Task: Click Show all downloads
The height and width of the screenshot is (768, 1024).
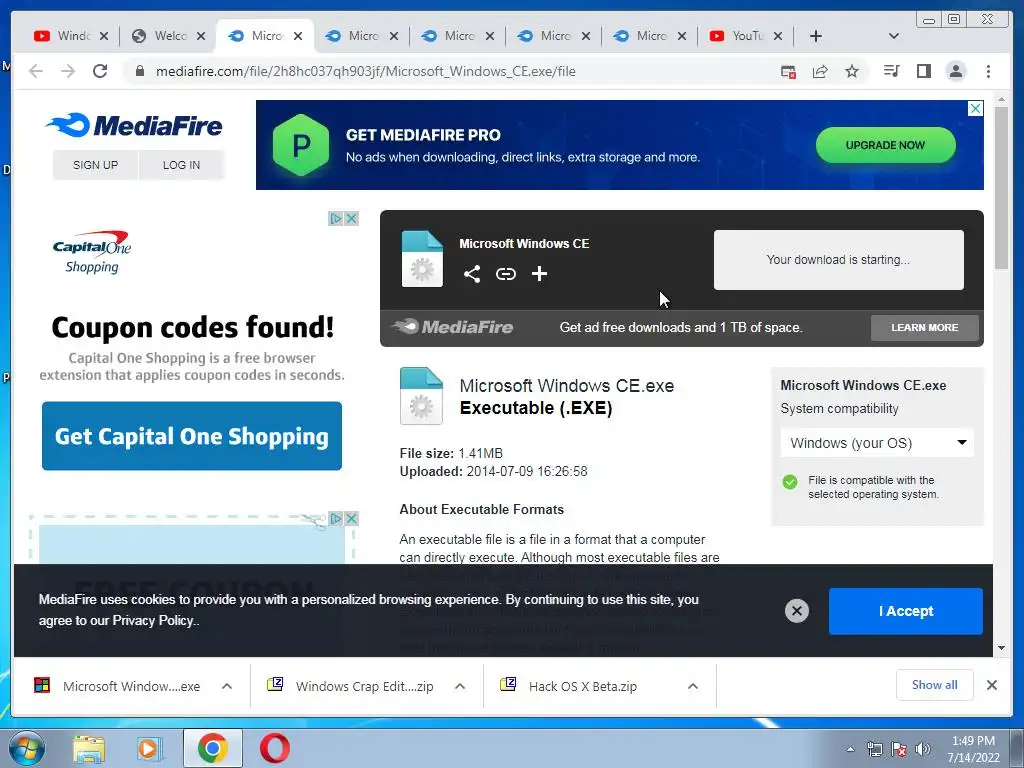Action: coord(935,685)
